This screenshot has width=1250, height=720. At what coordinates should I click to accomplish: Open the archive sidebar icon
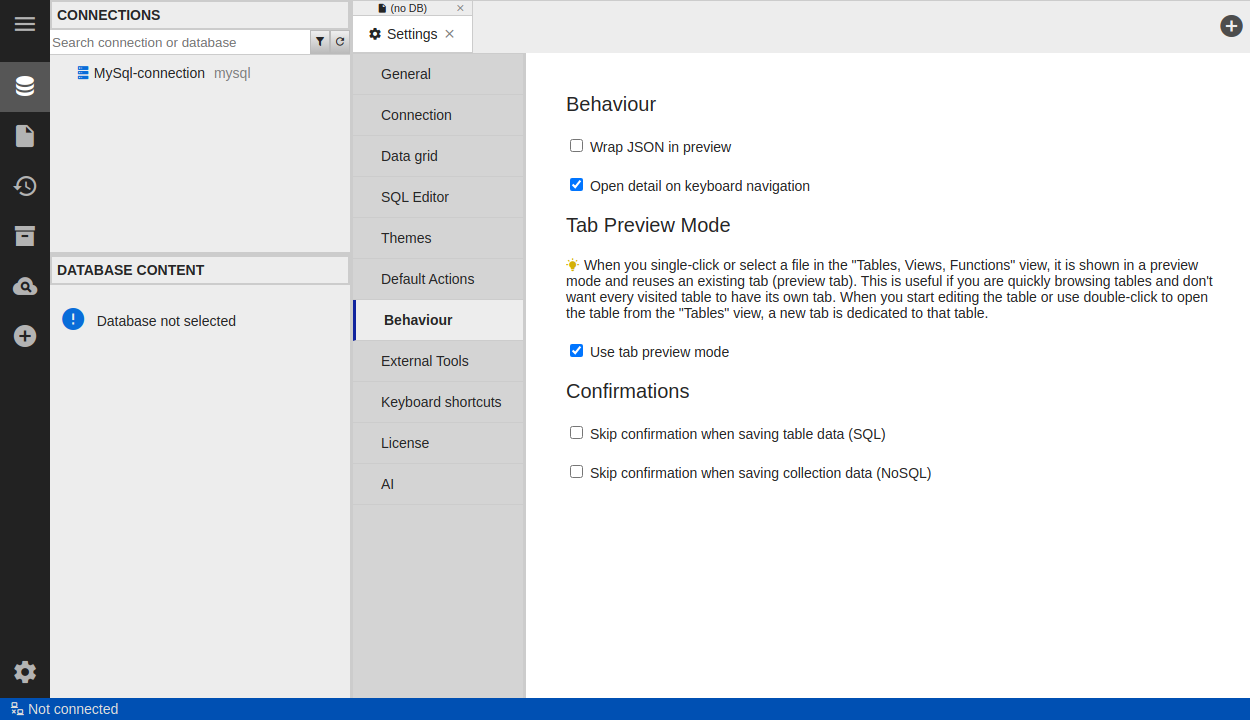(25, 236)
